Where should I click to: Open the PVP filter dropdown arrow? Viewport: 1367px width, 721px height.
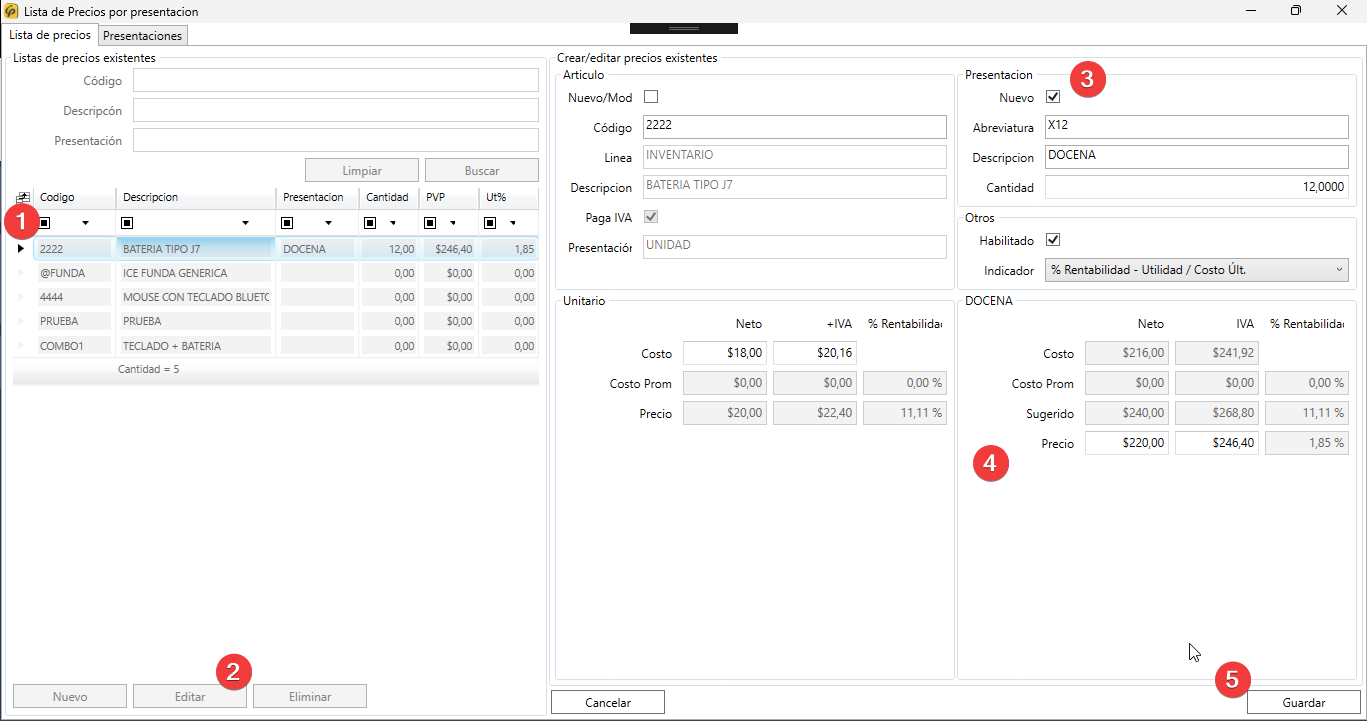click(x=453, y=223)
